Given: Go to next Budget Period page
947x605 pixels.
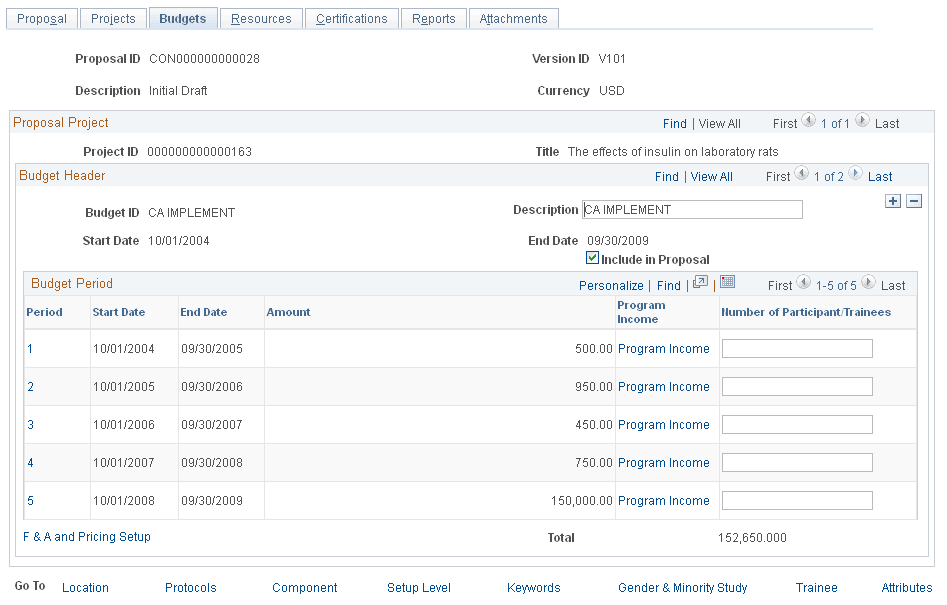Looking at the screenshot, I should pos(866,282).
